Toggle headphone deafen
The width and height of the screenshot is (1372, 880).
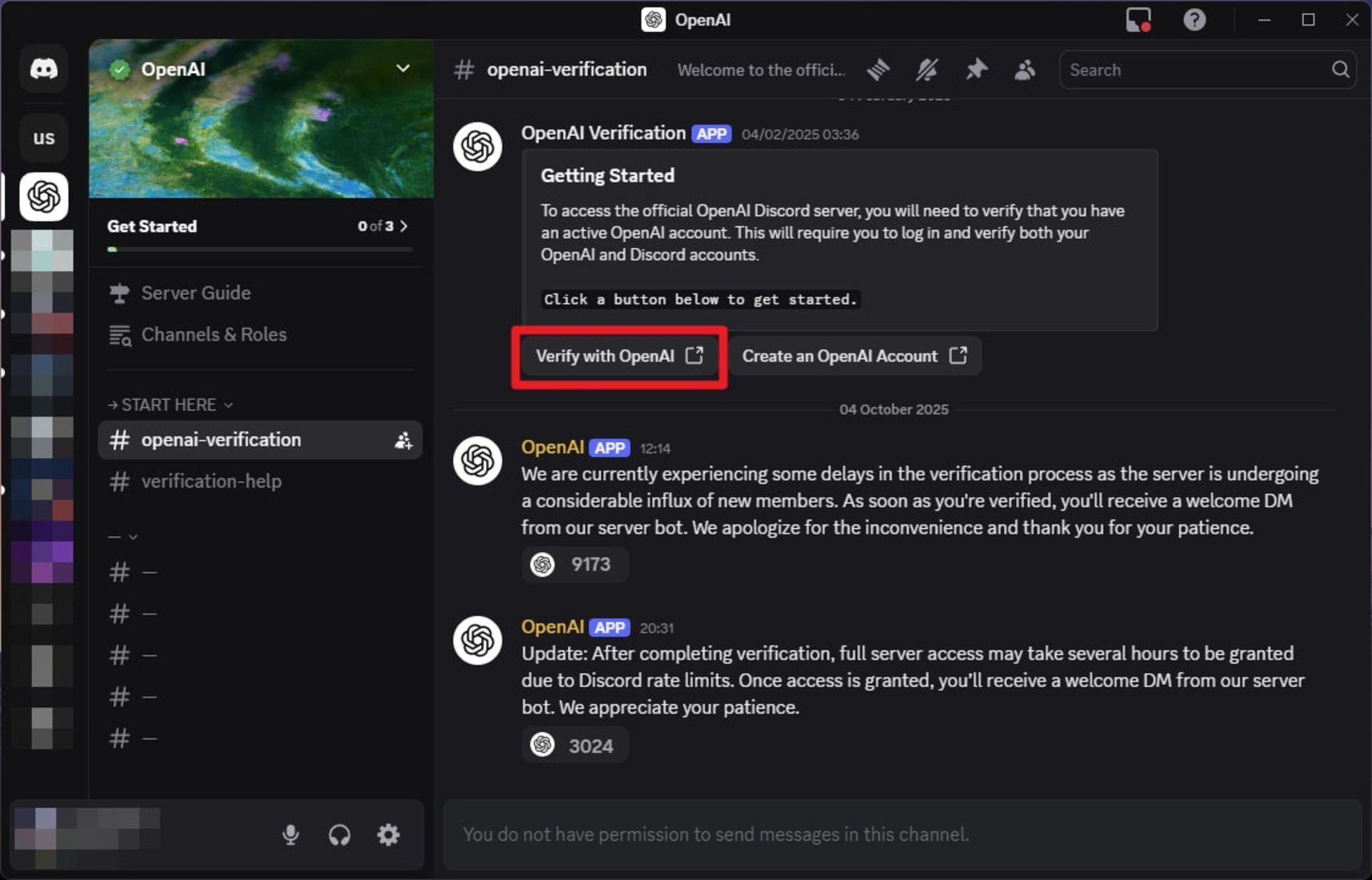(x=339, y=834)
